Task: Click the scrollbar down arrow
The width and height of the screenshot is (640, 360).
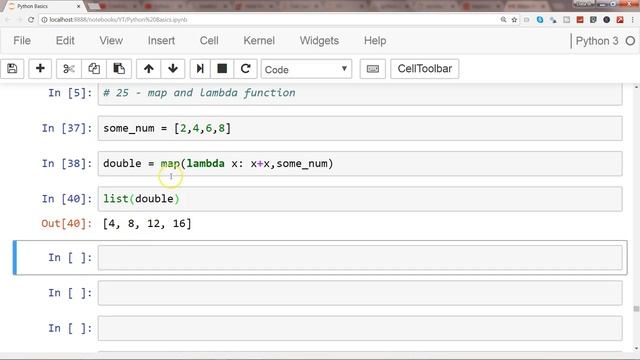Action: point(636,348)
